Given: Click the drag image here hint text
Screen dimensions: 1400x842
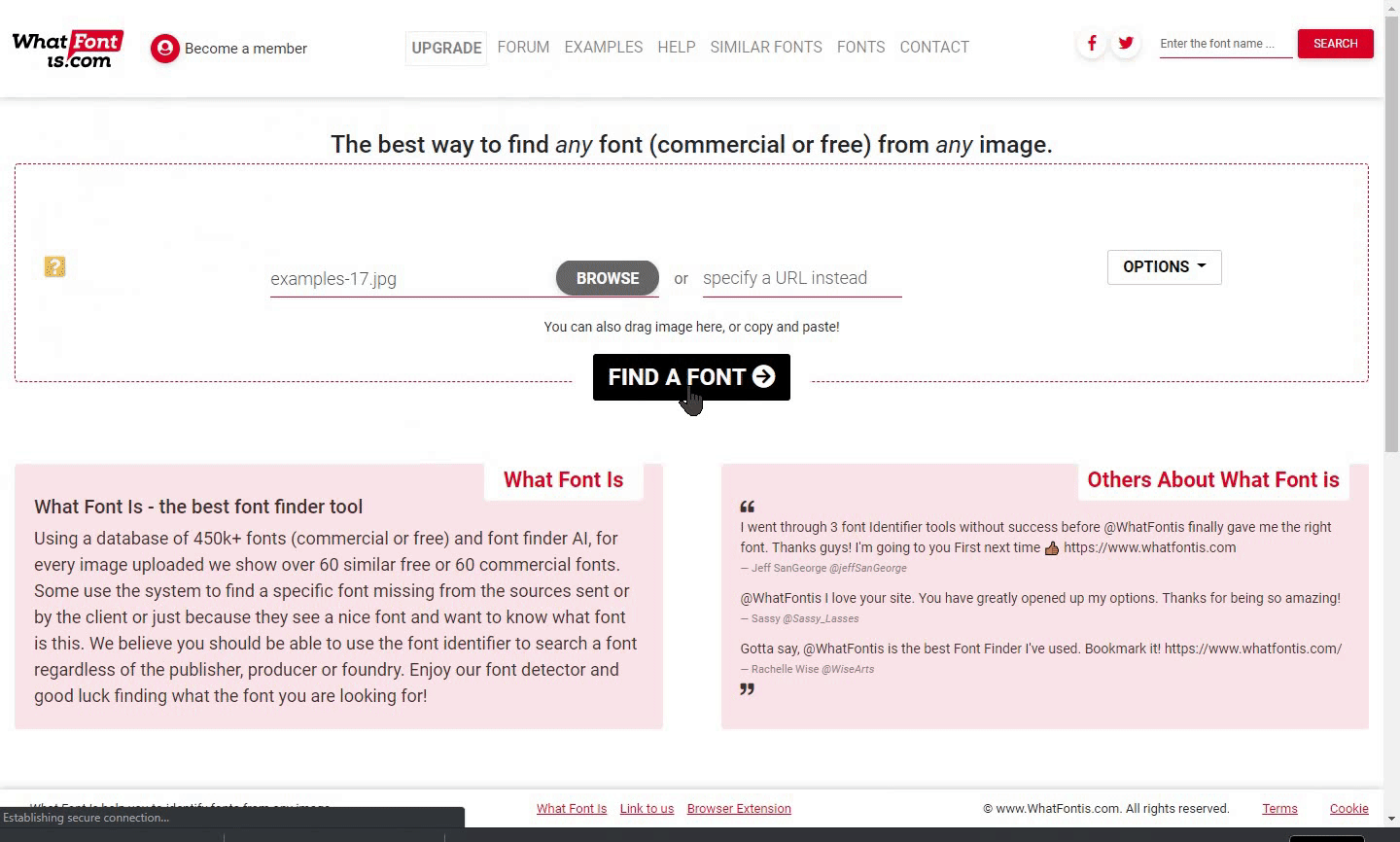Looking at the screenshot, I should (x=691, y=327).
